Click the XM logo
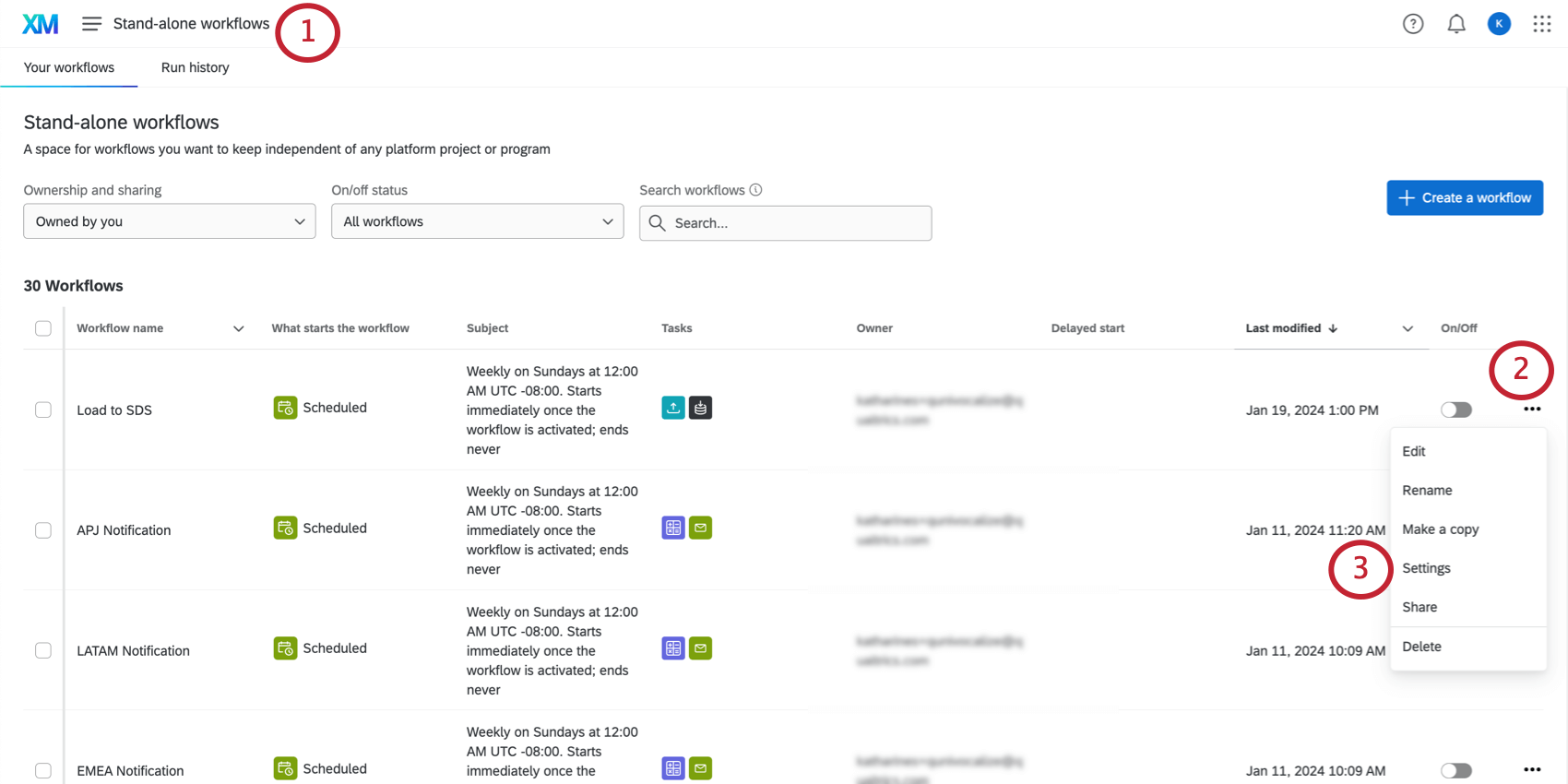 point(40,23)
